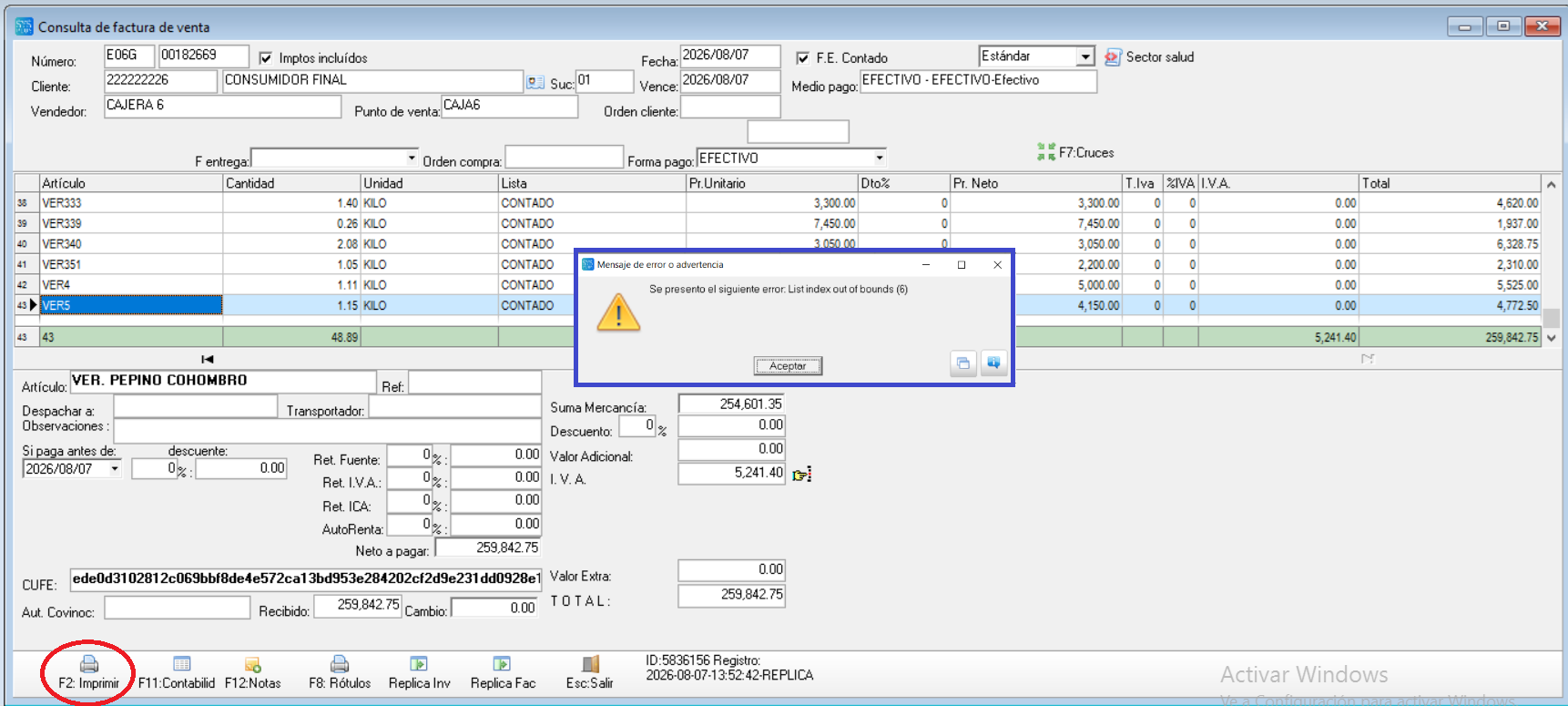Image resolution: width=1568 pixels, height=706 pixels.
Task: Open the Consulta de factura de venta title icon menu
Action: [x=25, y=26]
